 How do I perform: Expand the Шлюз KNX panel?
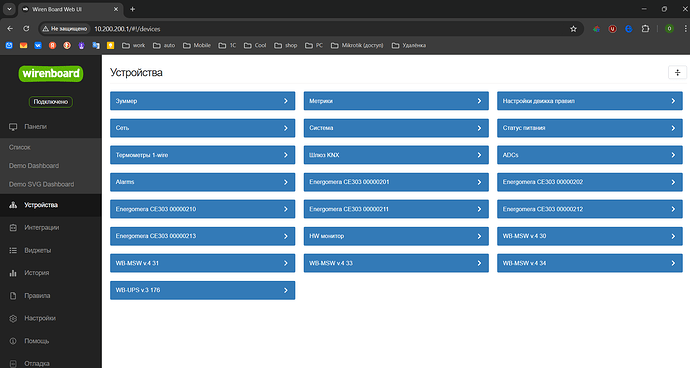coord(396,155)
